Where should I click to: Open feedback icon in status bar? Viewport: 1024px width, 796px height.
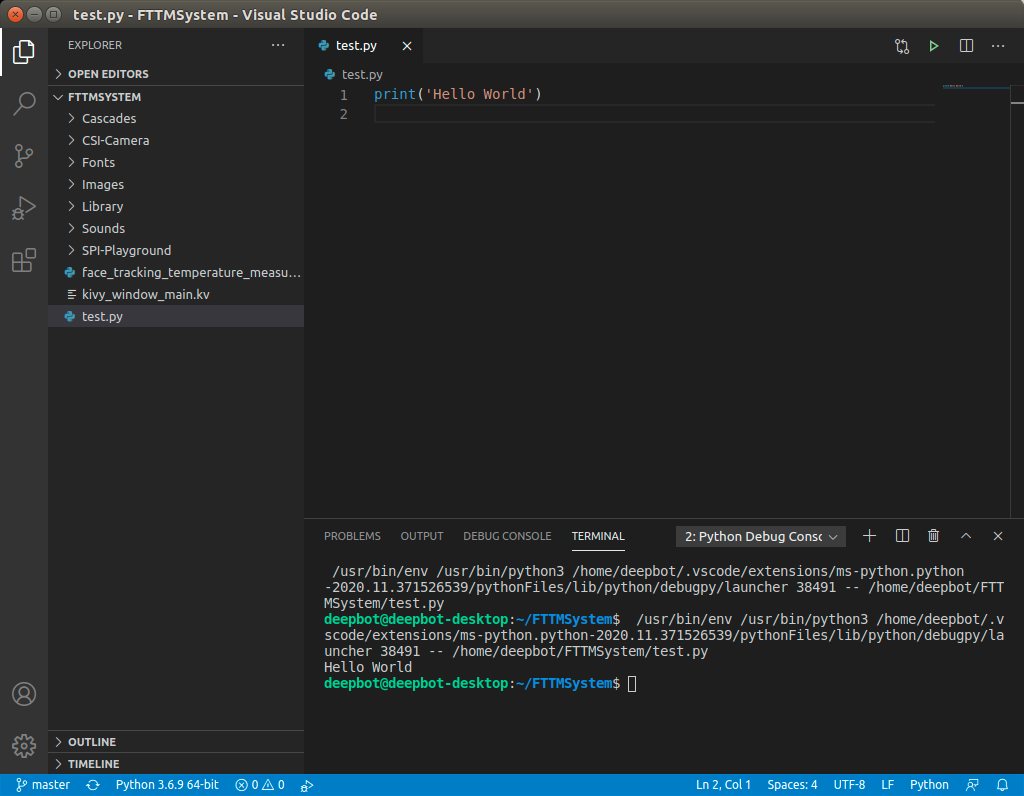[x=972, y=785]
